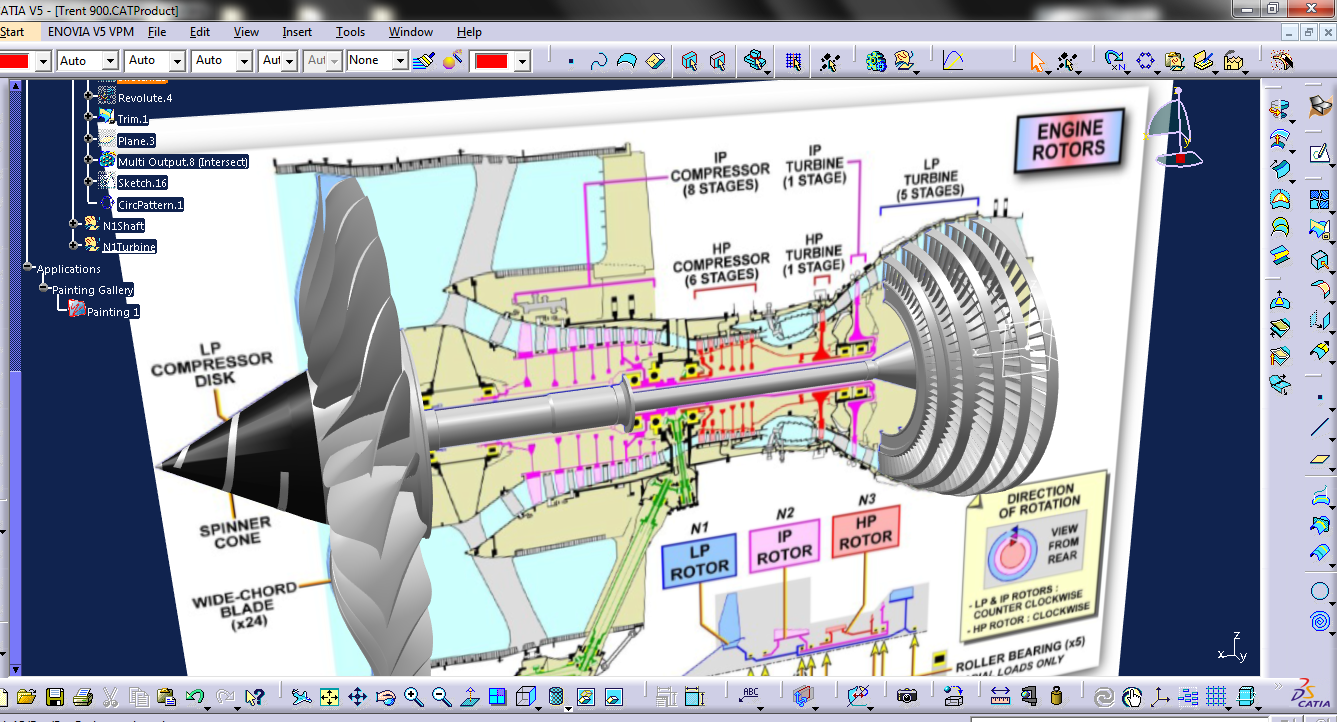Click the Spline curve icon in top toolbar
Screen dimensions: 1337x722
point(598,62)
